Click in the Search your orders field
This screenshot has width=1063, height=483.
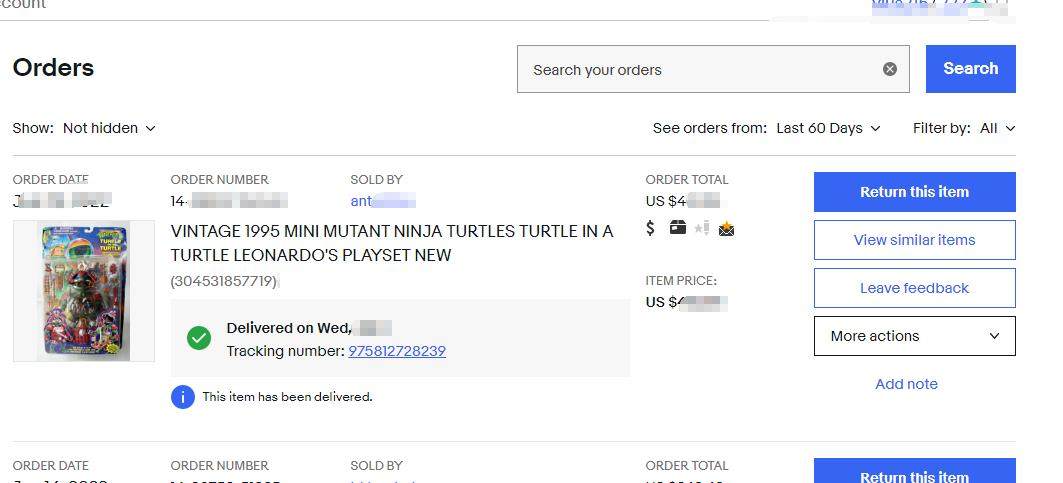700,70
